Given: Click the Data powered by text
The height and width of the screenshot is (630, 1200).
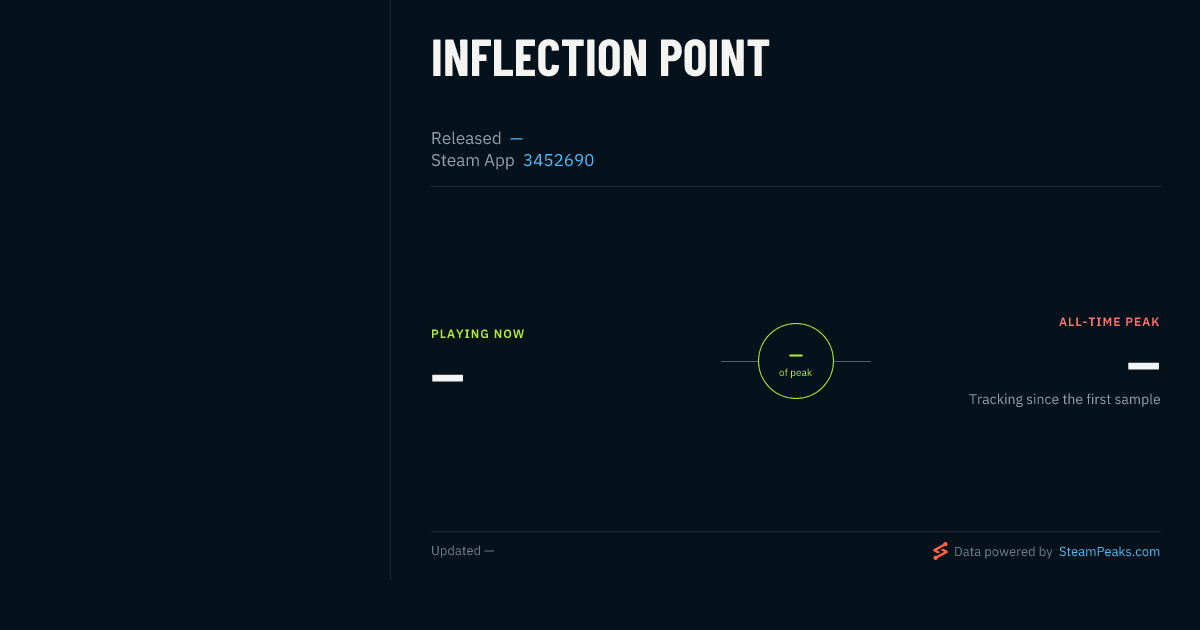Looking at the screenshot, I should click(1003, 551).
